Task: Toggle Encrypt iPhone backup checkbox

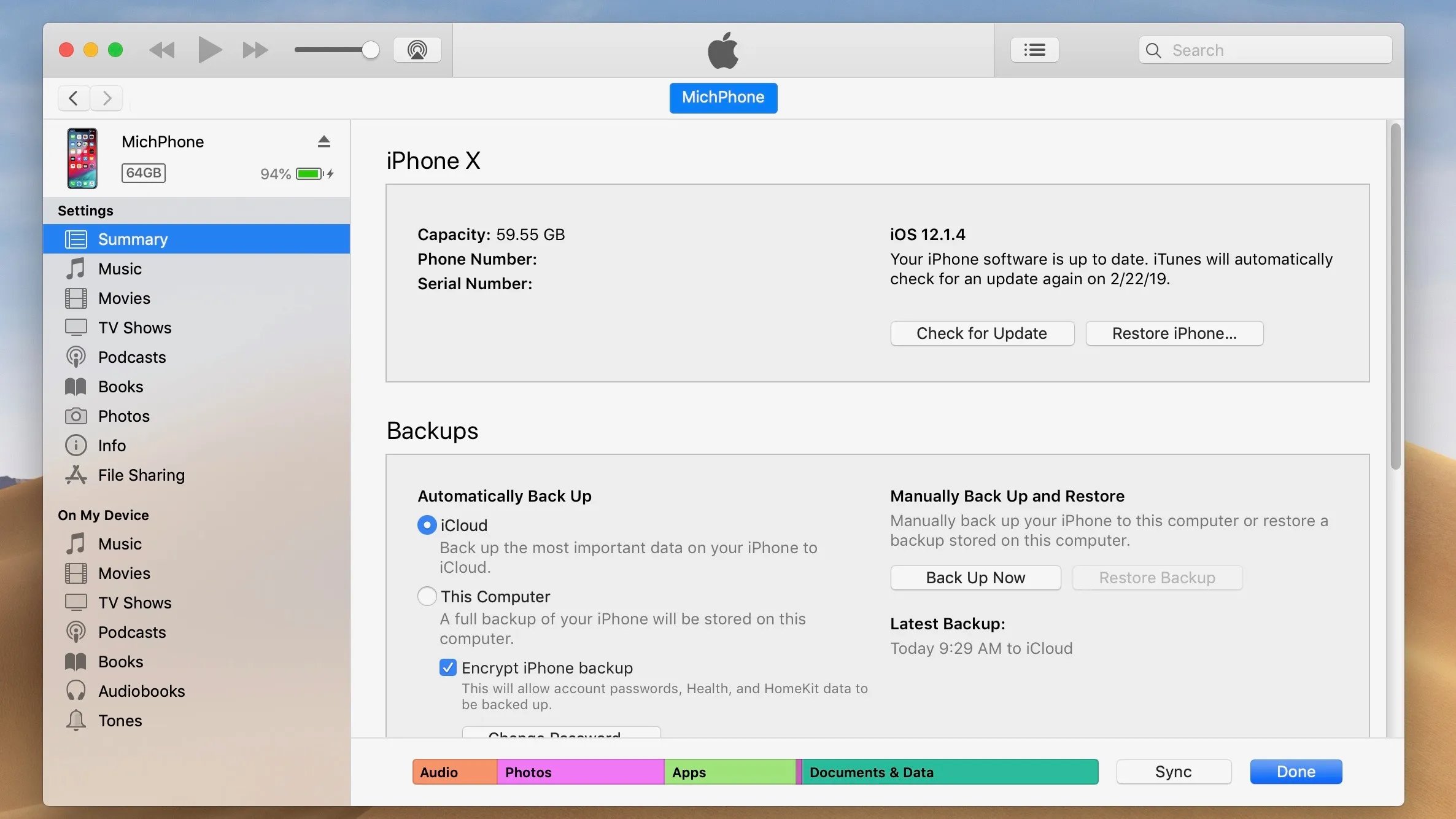Action: pos(447,667)
